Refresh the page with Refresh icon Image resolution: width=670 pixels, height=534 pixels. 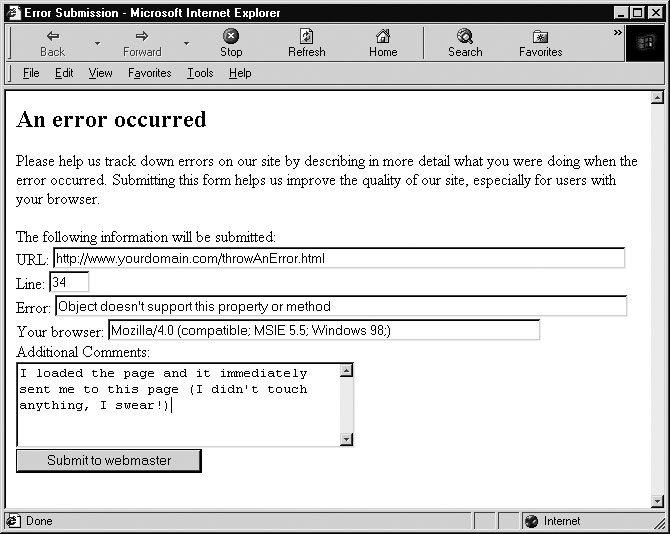pos(306,36)
